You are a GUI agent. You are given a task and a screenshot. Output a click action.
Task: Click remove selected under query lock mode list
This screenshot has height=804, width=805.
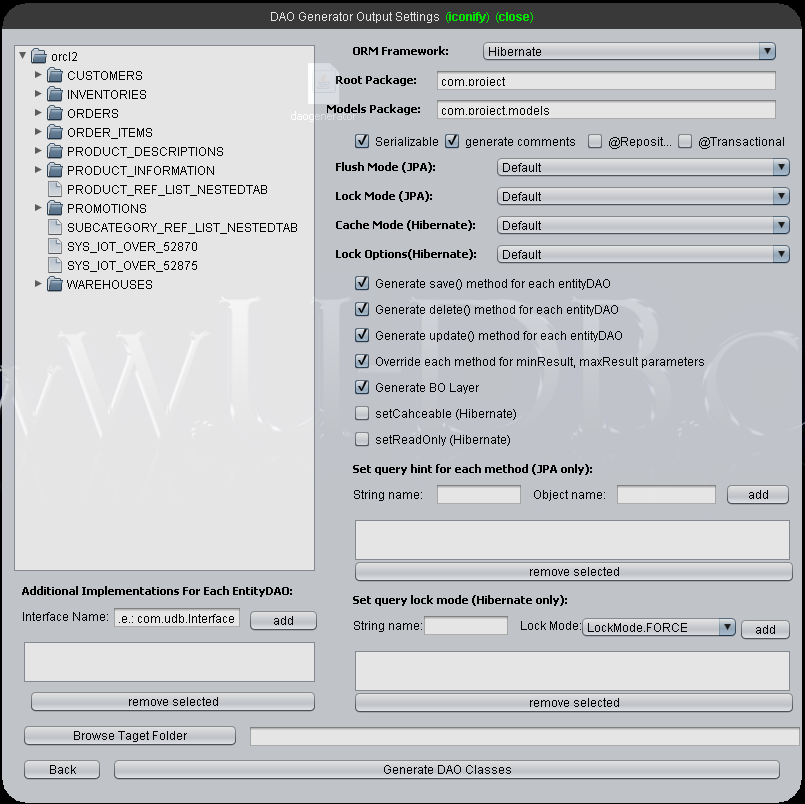574,702
